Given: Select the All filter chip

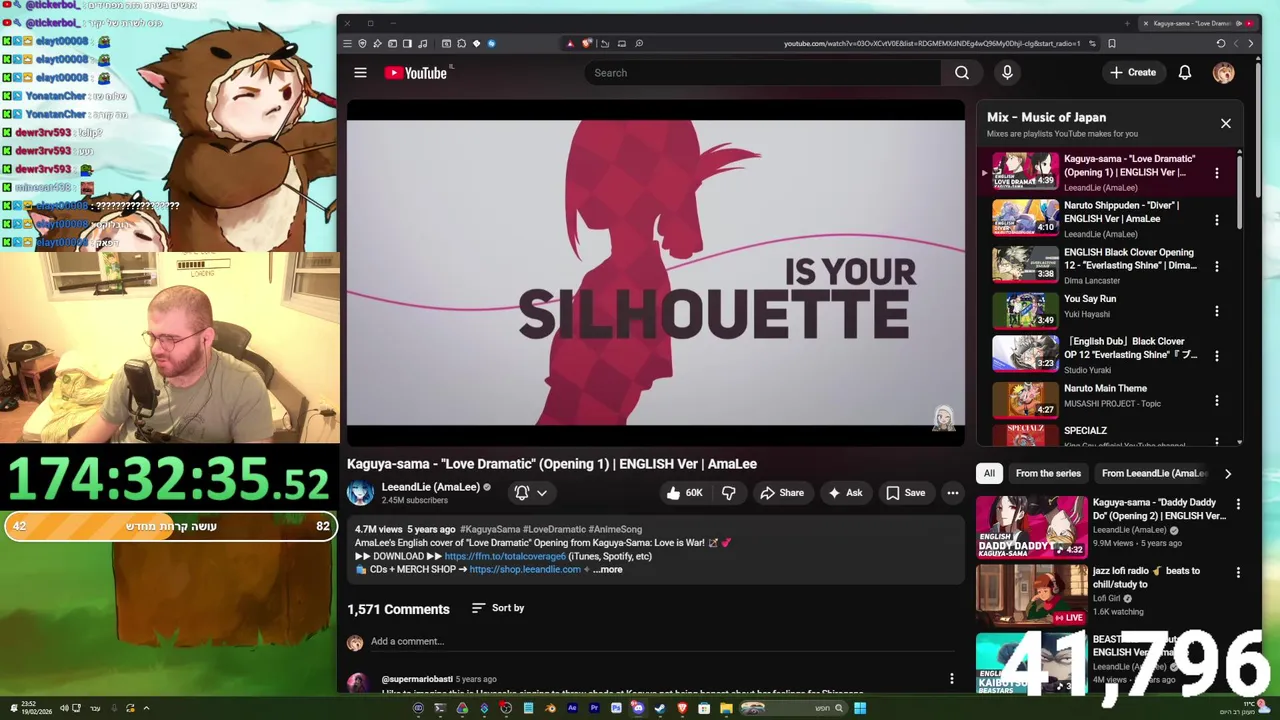Looking at the screenshot, I should pyautogui.click(x=989, y=473).
